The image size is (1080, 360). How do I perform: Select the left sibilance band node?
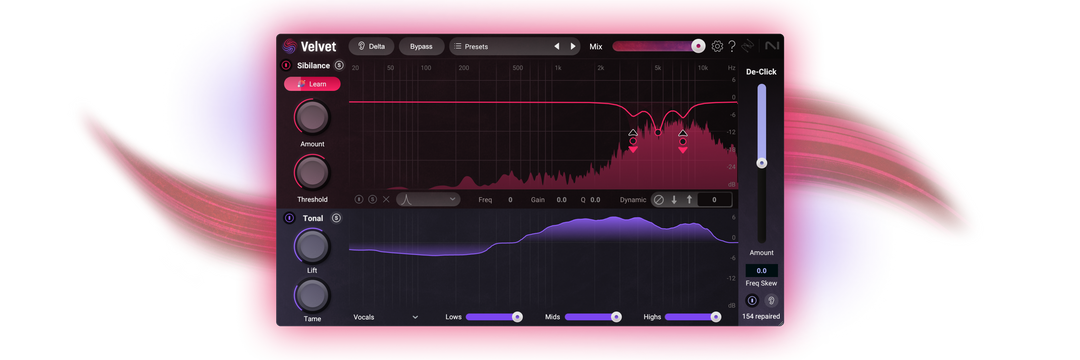pyautogui.click(x=633, y=141)
